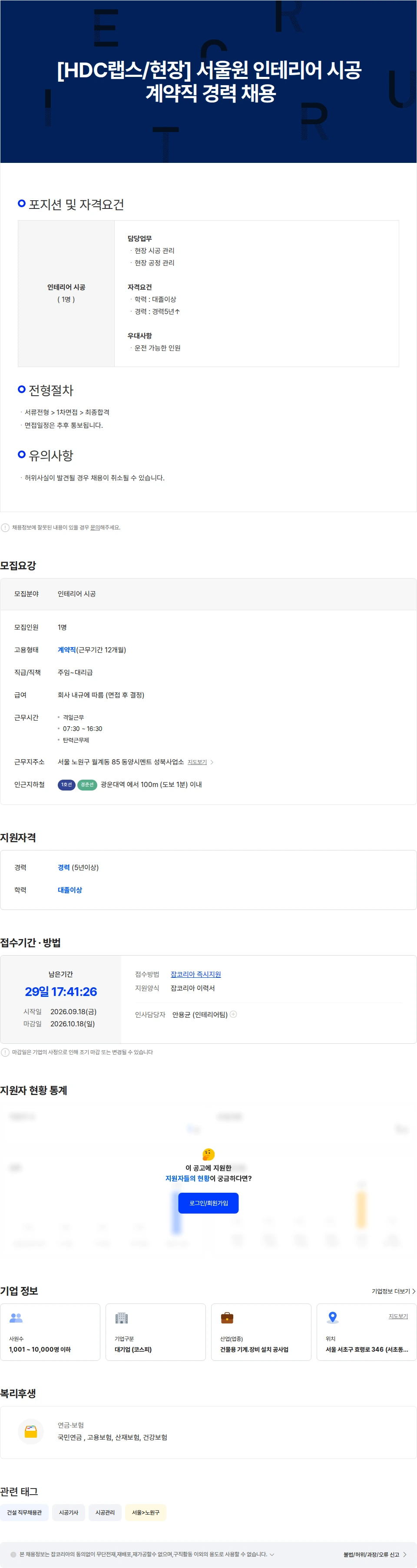Select the 시공기사 tag

click(x=69, y=1512)
